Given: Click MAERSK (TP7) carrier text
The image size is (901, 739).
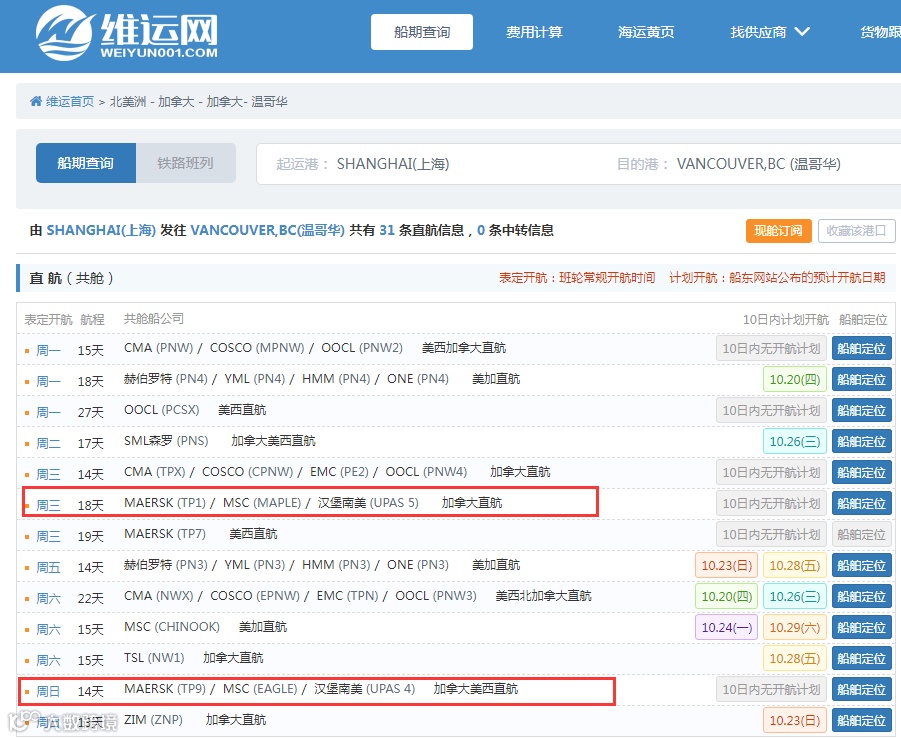Looking at the screenshot, I should coord(165,534).
